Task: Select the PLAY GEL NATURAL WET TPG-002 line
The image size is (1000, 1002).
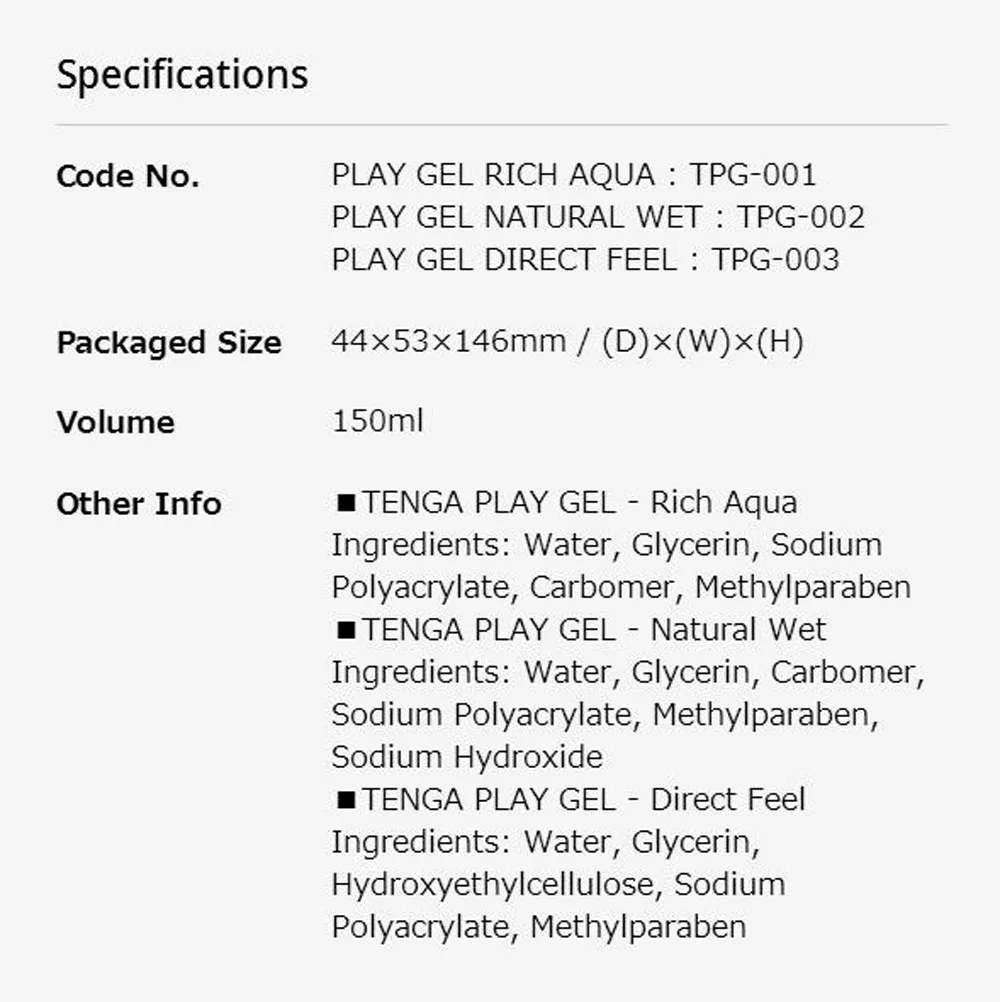Action: coord(597,217)
